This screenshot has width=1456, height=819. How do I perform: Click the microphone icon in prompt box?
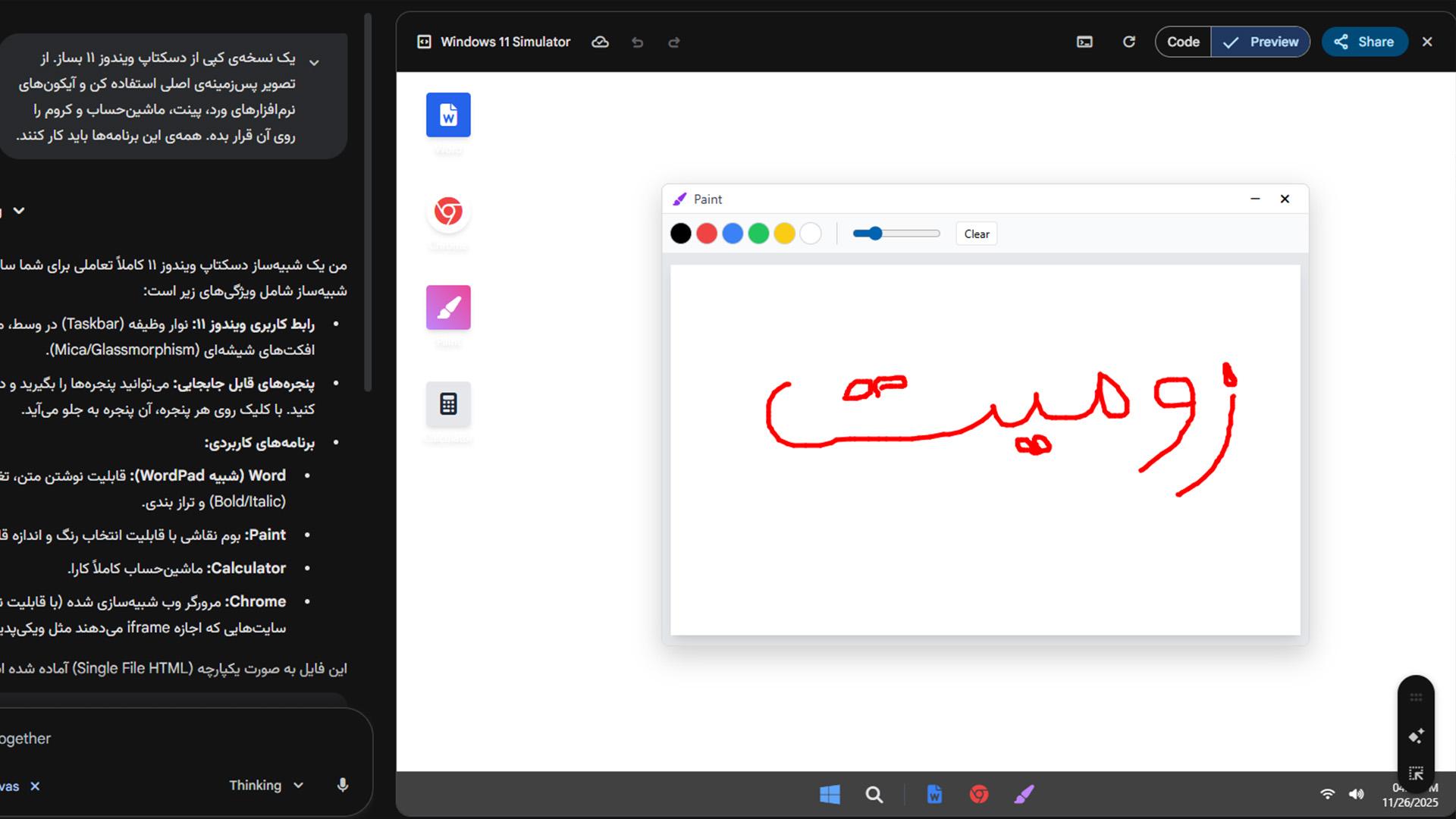(343, 785)
